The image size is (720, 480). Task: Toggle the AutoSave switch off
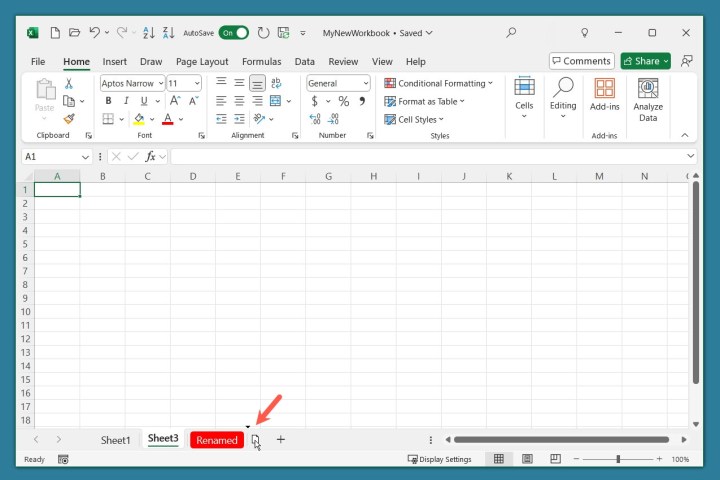click(x=233, y=33)
